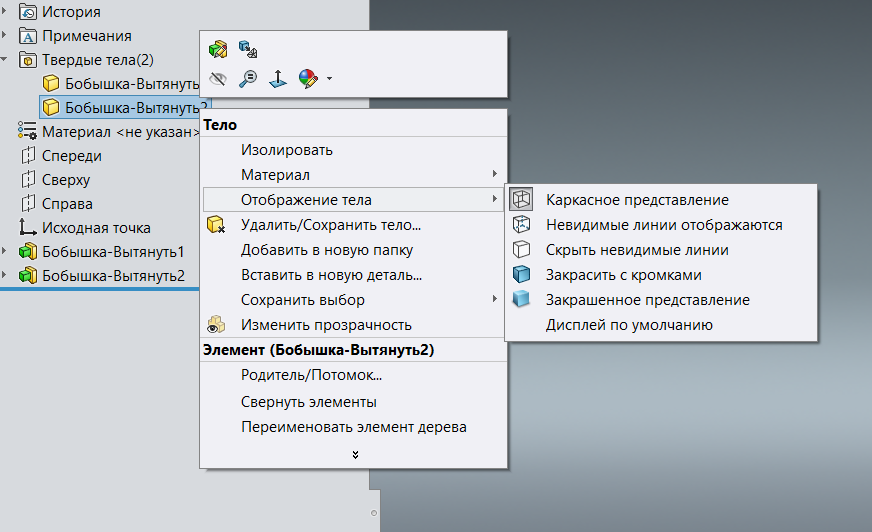Open the Appearances dropdown arrow
Viewport: 872px width, 532px height.
pos(329,78)
